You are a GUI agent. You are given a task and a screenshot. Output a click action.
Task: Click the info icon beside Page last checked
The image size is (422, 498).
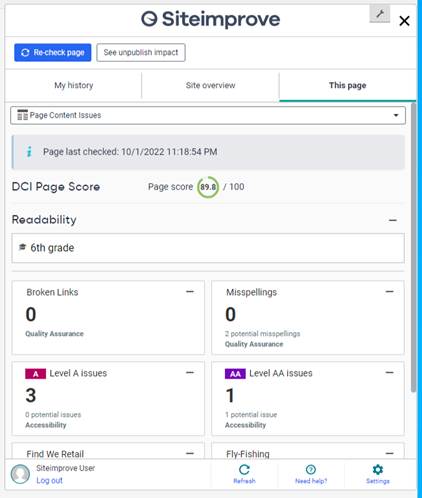click(x=29, y=152)
